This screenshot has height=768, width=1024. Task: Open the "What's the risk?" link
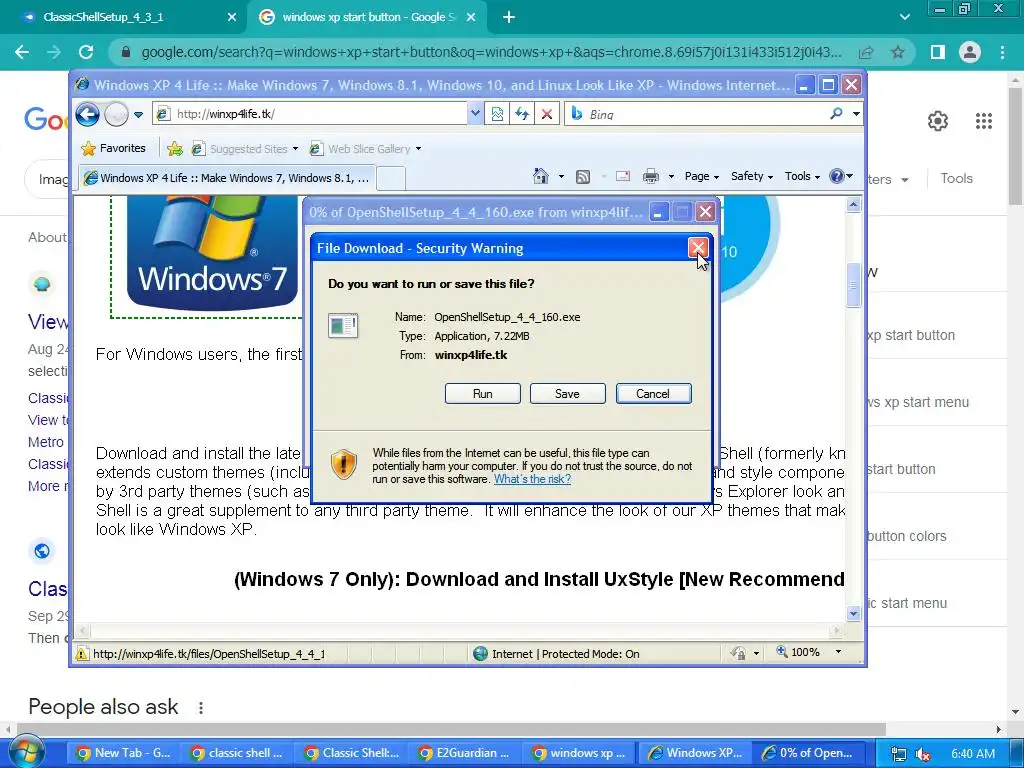(532, 479)
